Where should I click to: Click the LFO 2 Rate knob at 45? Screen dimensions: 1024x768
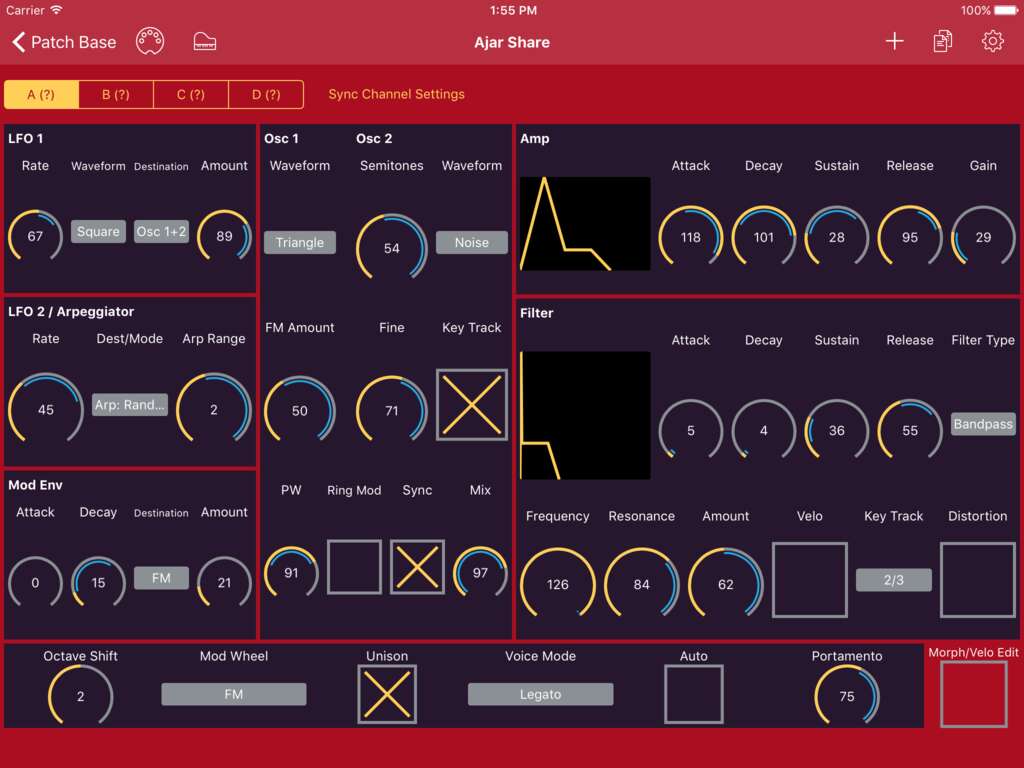46,409
